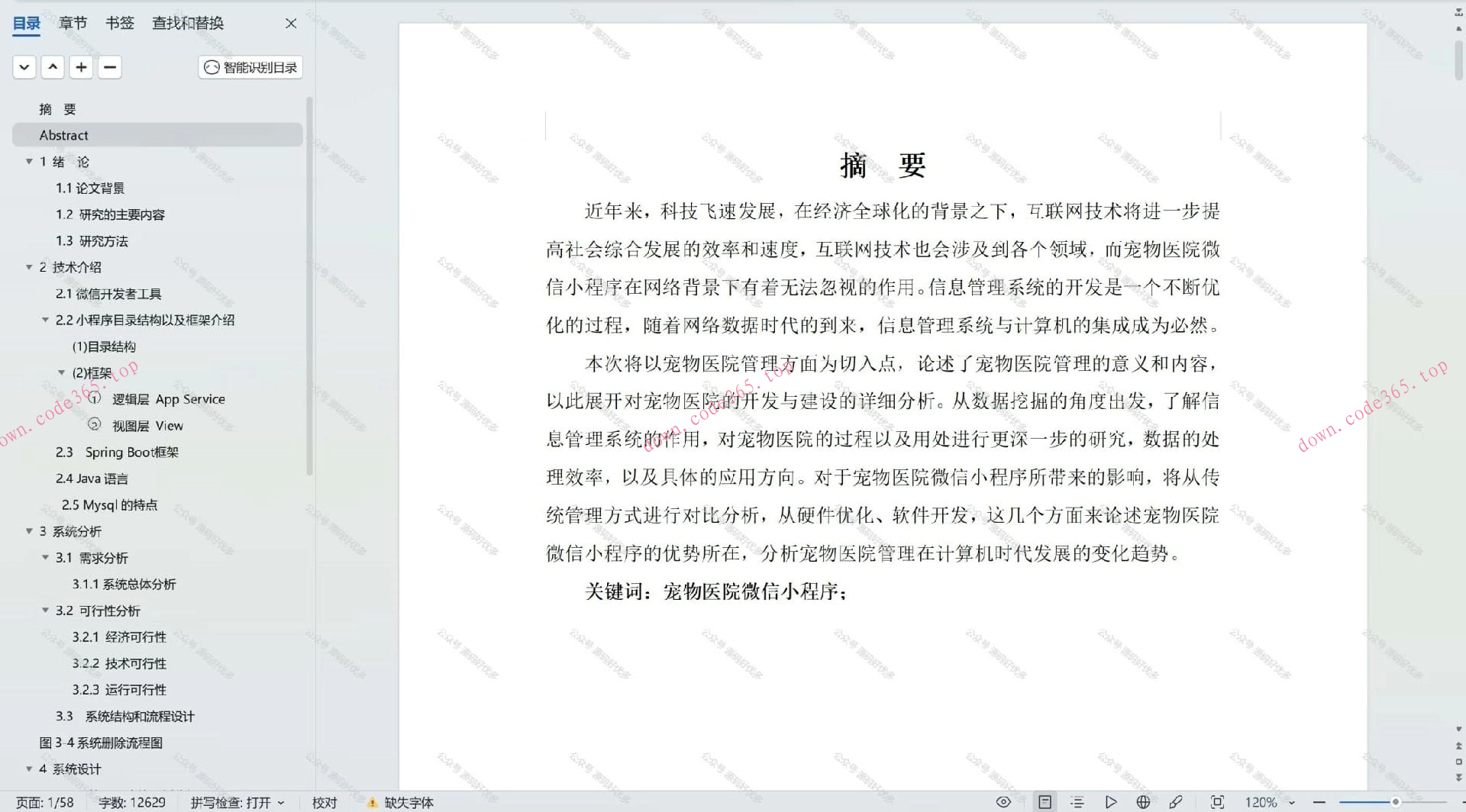Open the 查找和替换 panel
The width and height of the screenshot is (1466, 812).
pos(187,23)
